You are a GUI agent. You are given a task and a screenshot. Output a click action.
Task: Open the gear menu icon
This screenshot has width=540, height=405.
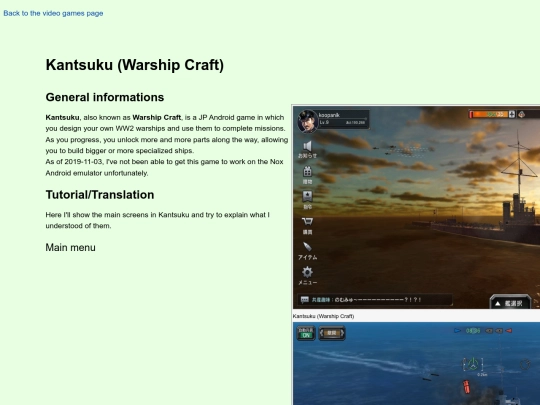tap(307, 272)
